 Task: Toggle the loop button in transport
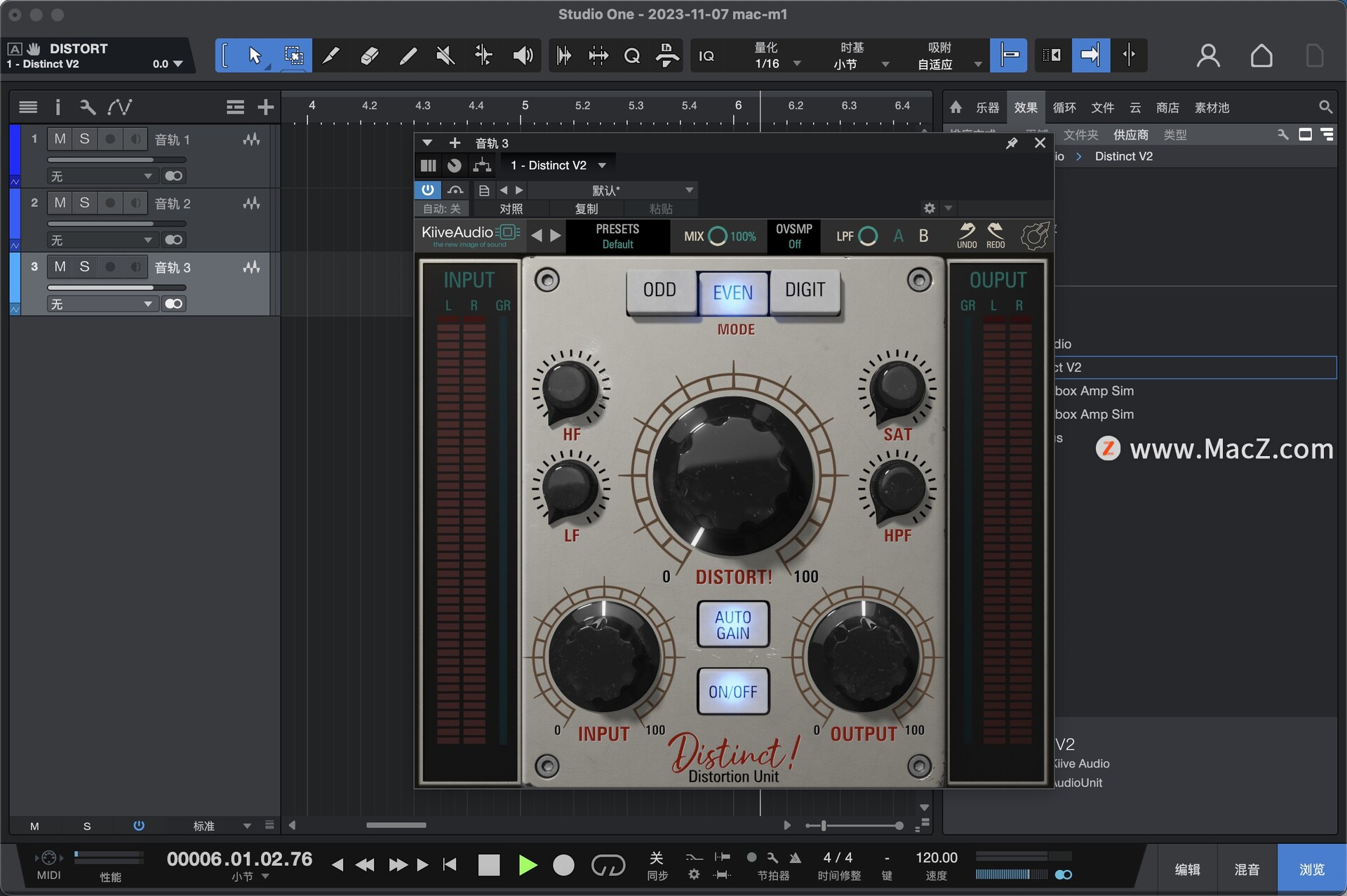coord(608,865)
